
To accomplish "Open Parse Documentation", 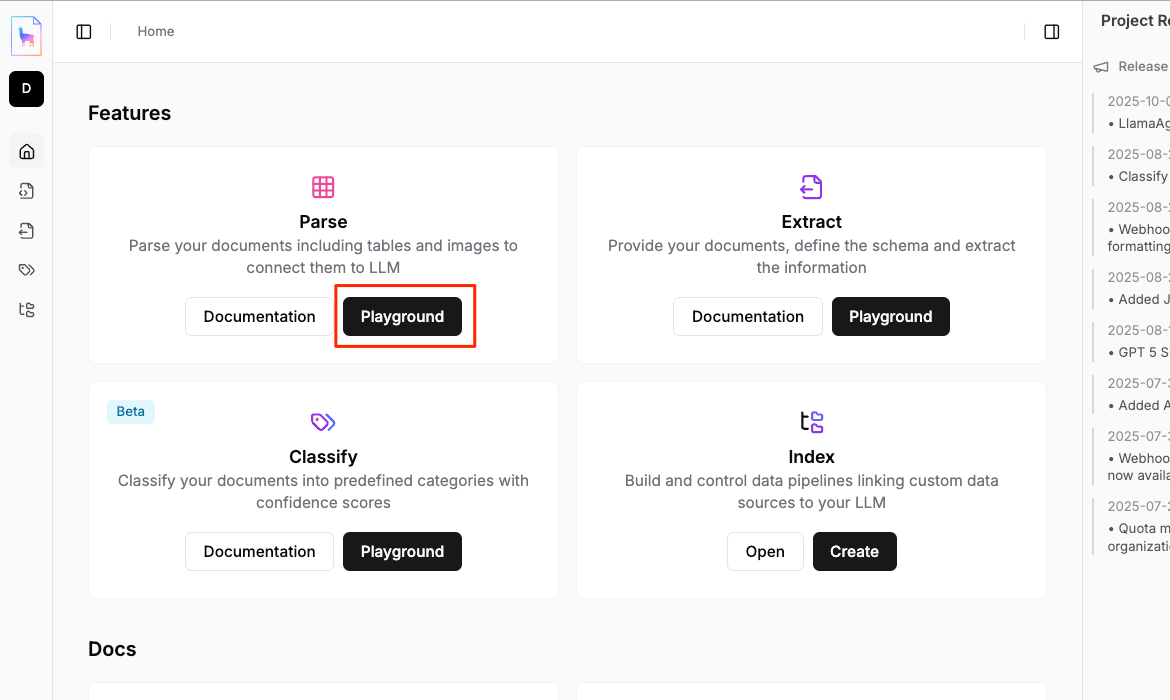I will (x=259, y=316).
